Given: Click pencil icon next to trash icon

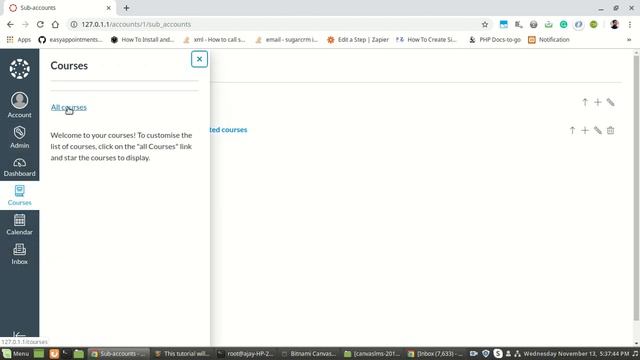Looking at the screenshot, I should 598,130.
